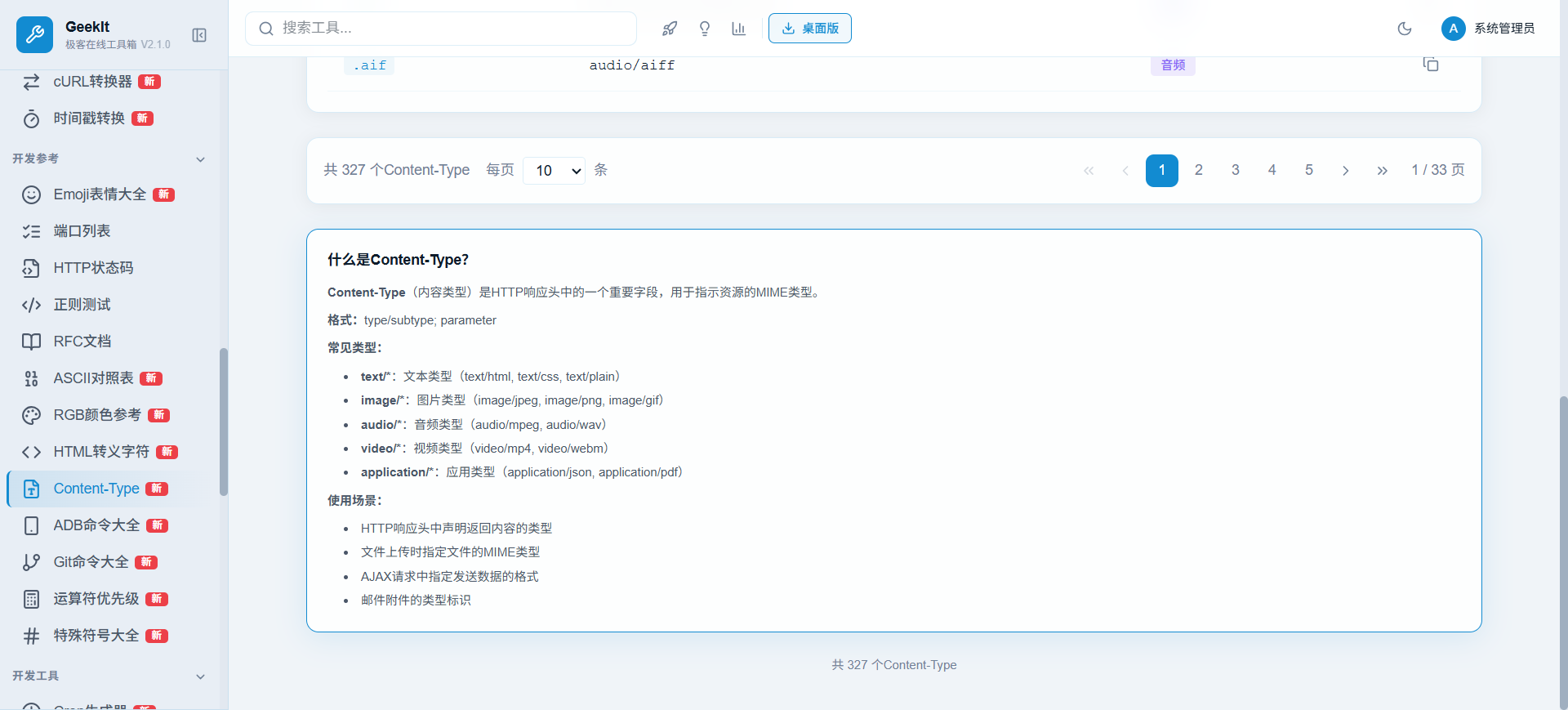This screenshot has height=710, width=1568.
Task: Go to page 3 of results
Action: pyautogui.click(x=1236, y=170)
